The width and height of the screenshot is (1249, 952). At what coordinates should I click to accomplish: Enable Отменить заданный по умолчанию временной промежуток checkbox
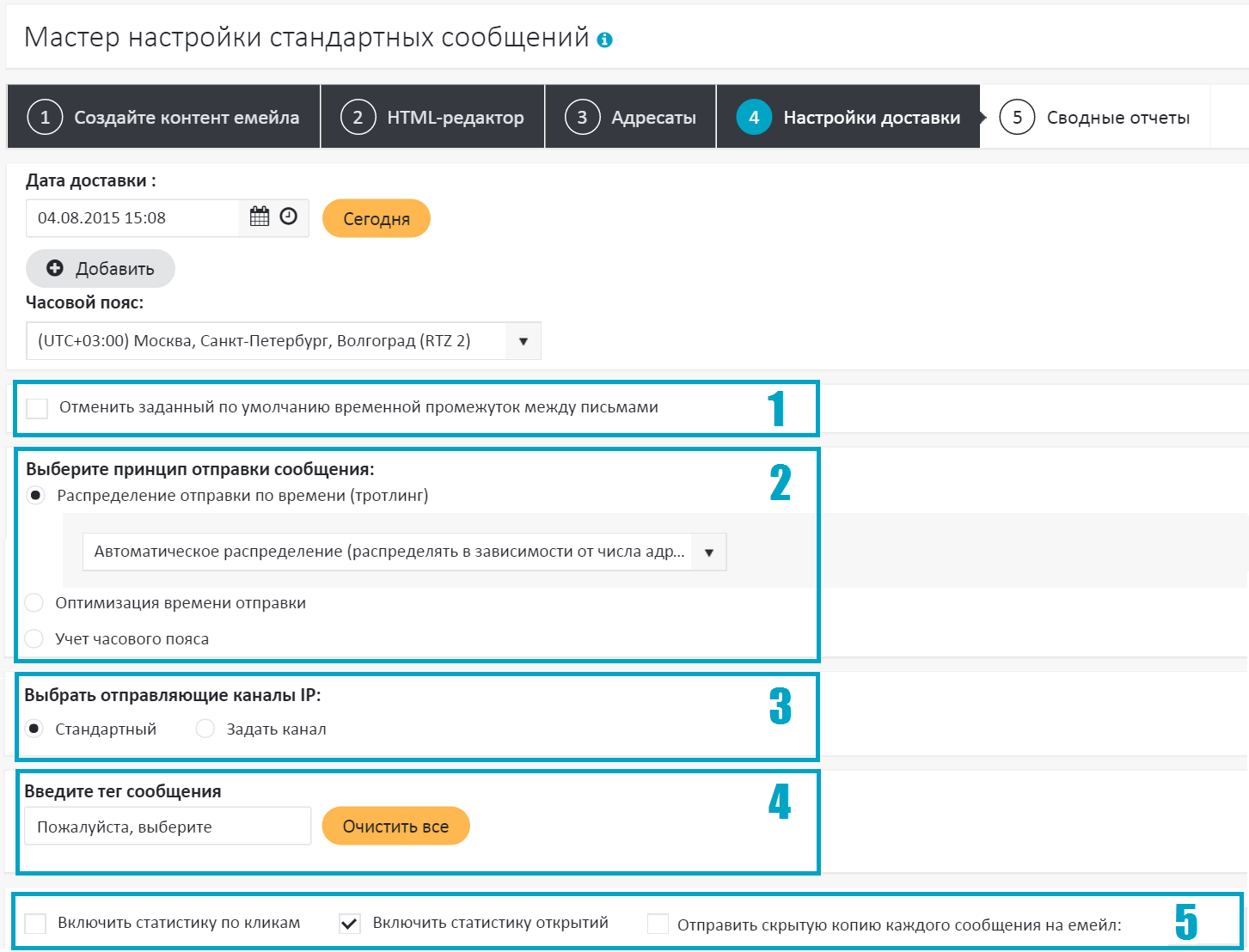click(x=37, y=408)
